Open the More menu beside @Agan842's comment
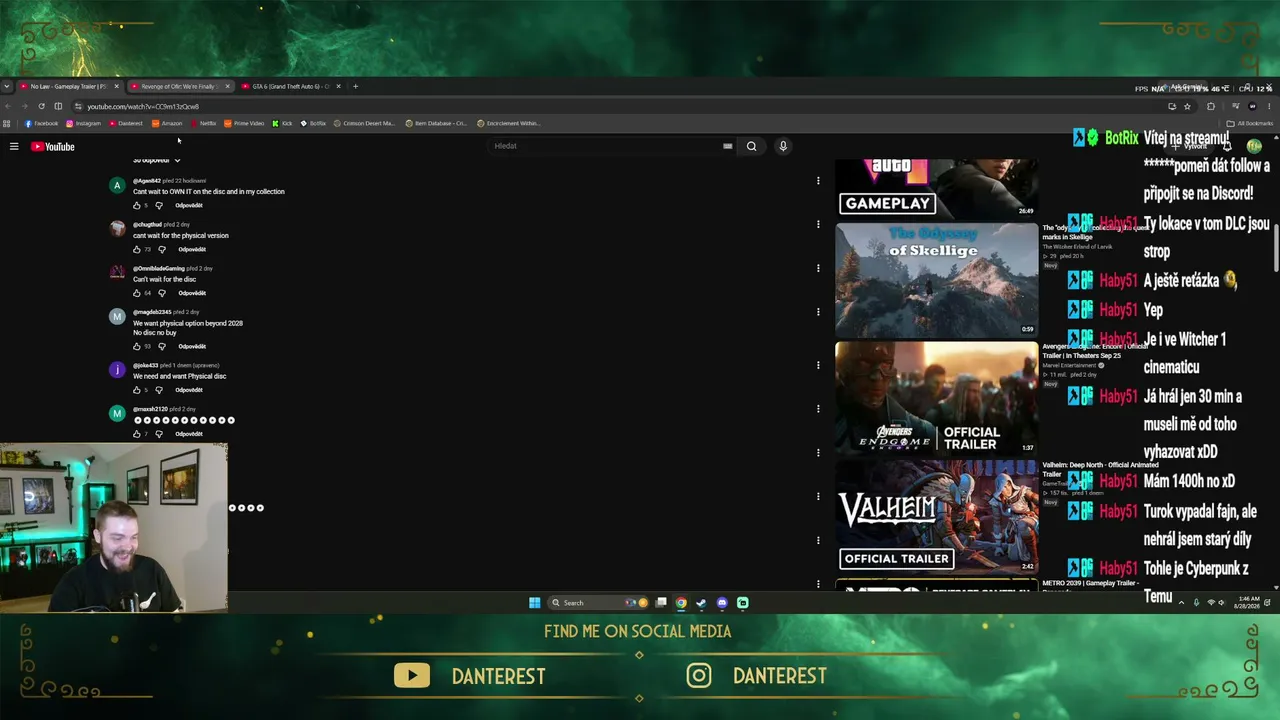Screen dimensions: 1280x720 pos(818,181)
